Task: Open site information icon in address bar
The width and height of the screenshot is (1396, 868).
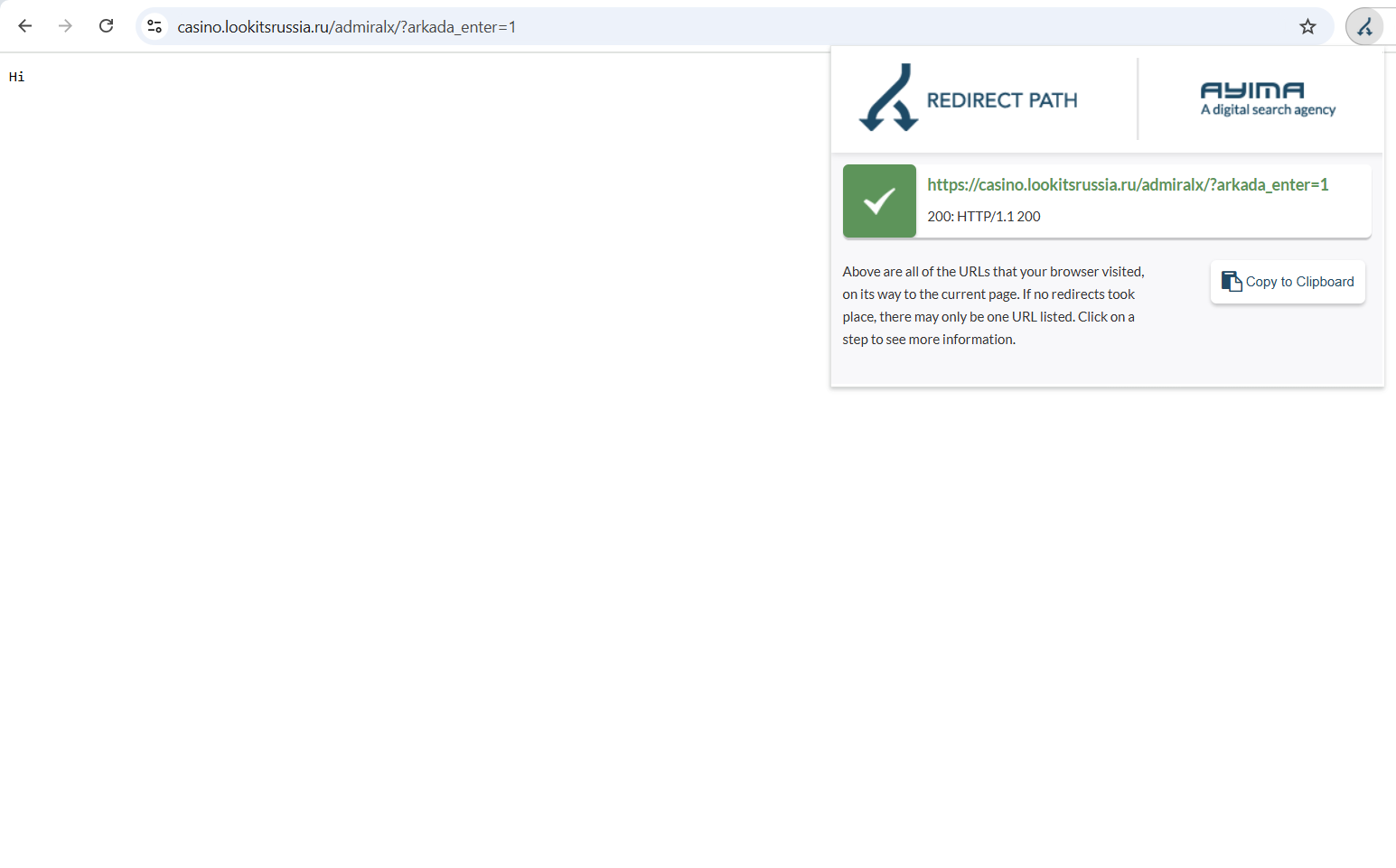Action: (155, 26)
